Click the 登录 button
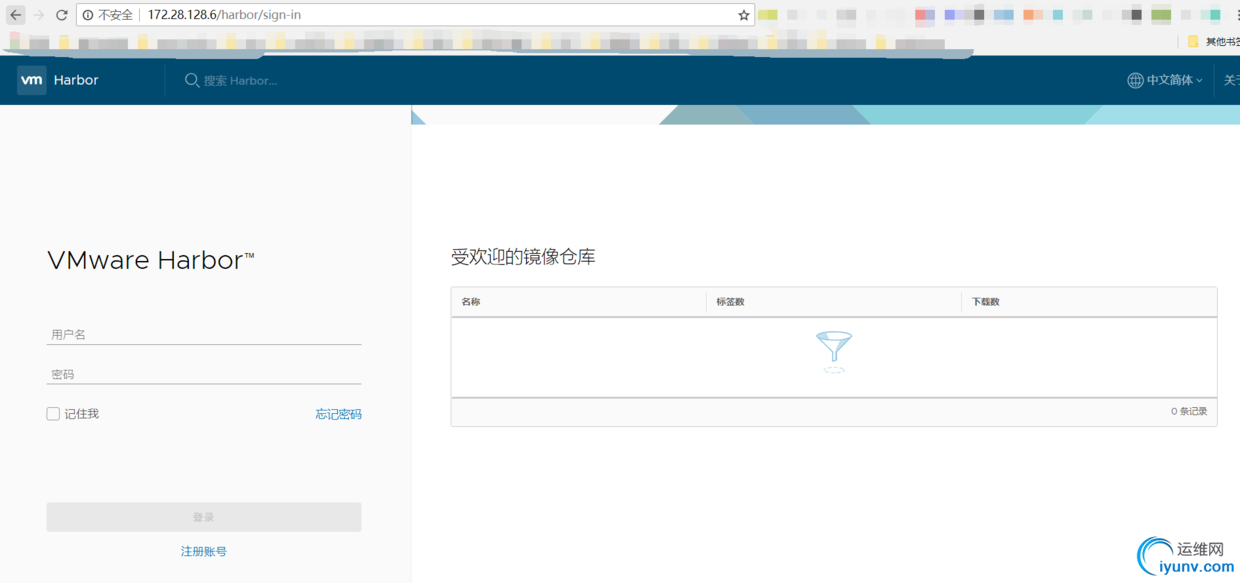Viewport: 1240px width, 583px height. [x=204, y=517]
